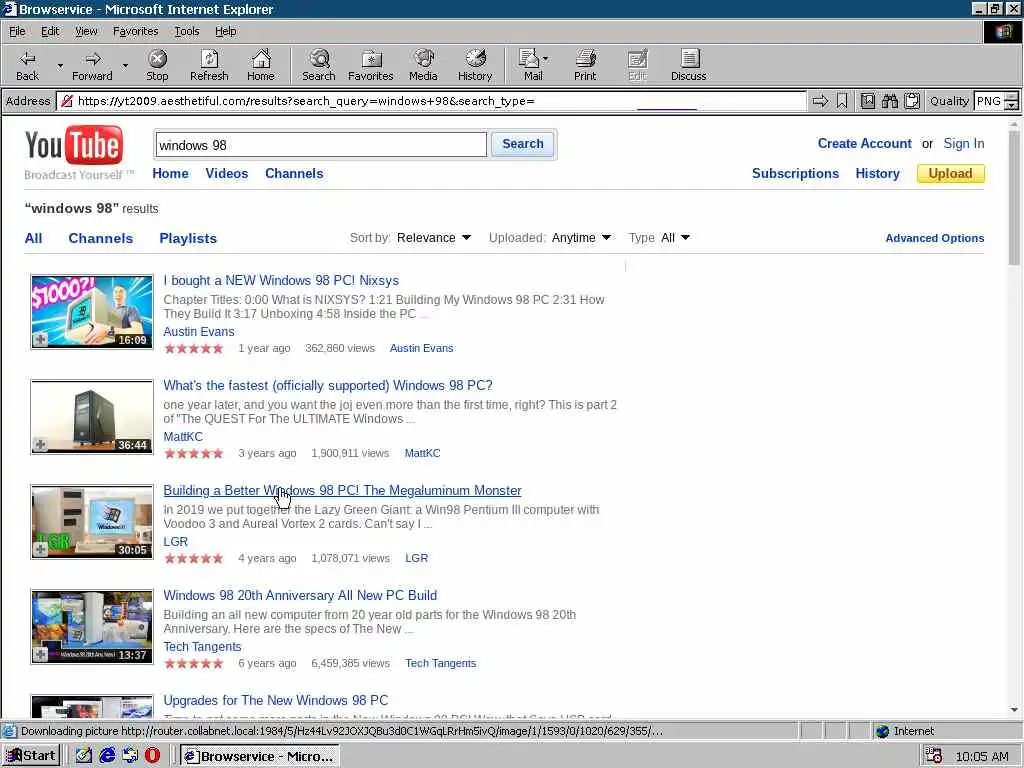This screenshot has width=1024, height=768.
Task: Refresh the page from the toolbar
Action: (209, 65)
